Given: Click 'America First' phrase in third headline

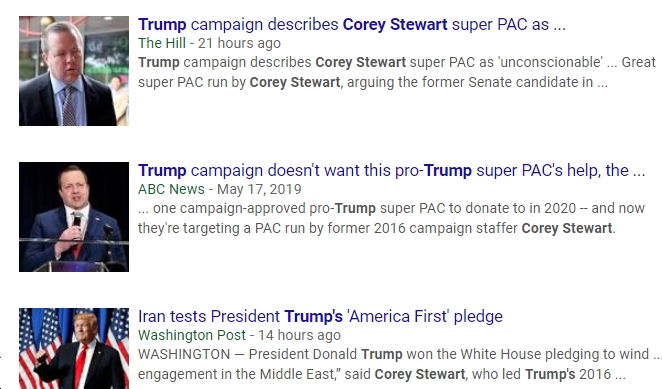Looking at the screenshot, I should (x=398, y=316).
